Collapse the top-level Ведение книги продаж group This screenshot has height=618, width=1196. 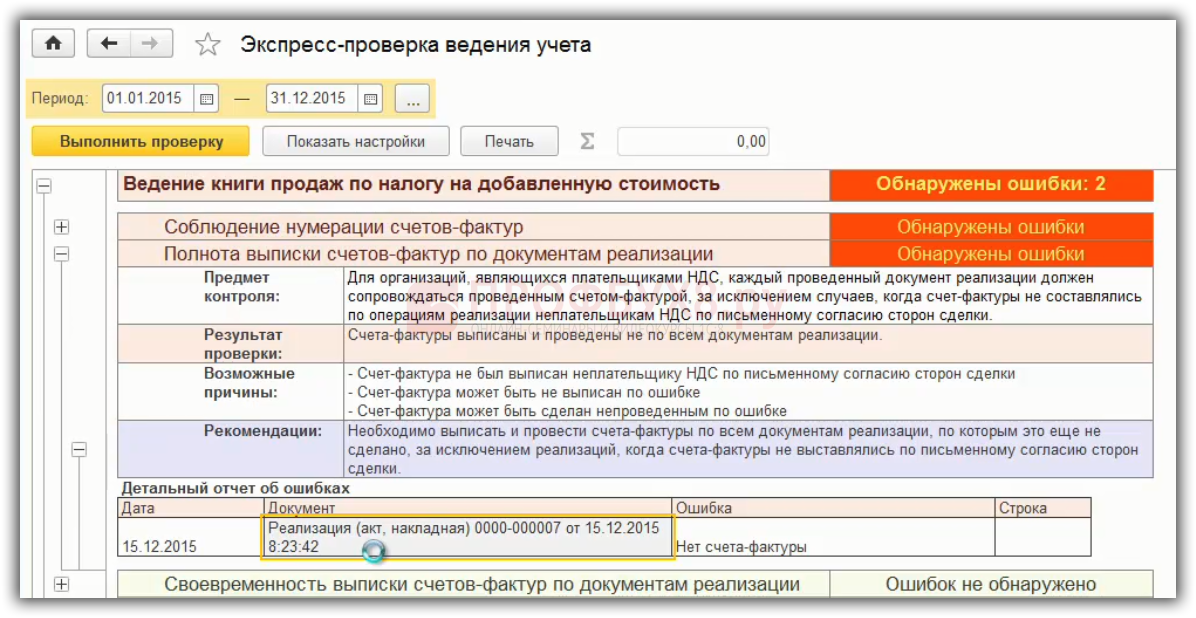43,185
